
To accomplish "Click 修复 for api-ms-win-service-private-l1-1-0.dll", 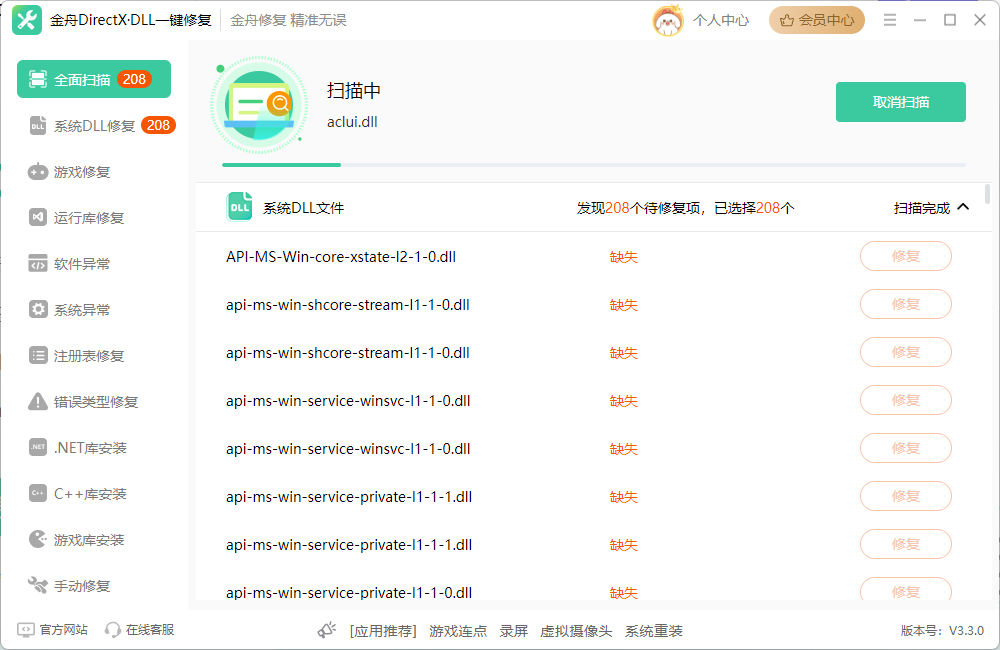I will (x=906, y=590).
